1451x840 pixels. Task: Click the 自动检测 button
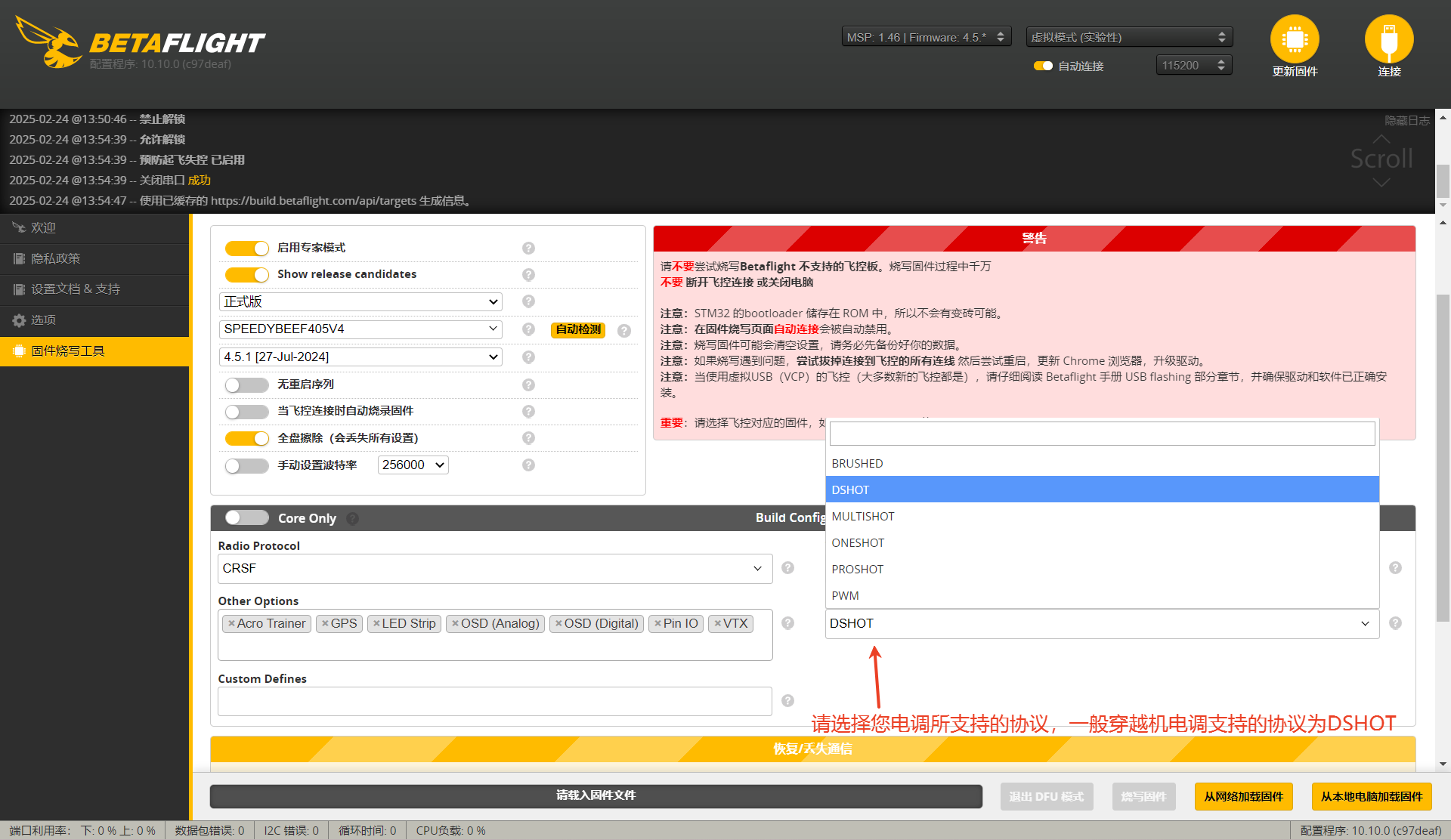(578, 329)
